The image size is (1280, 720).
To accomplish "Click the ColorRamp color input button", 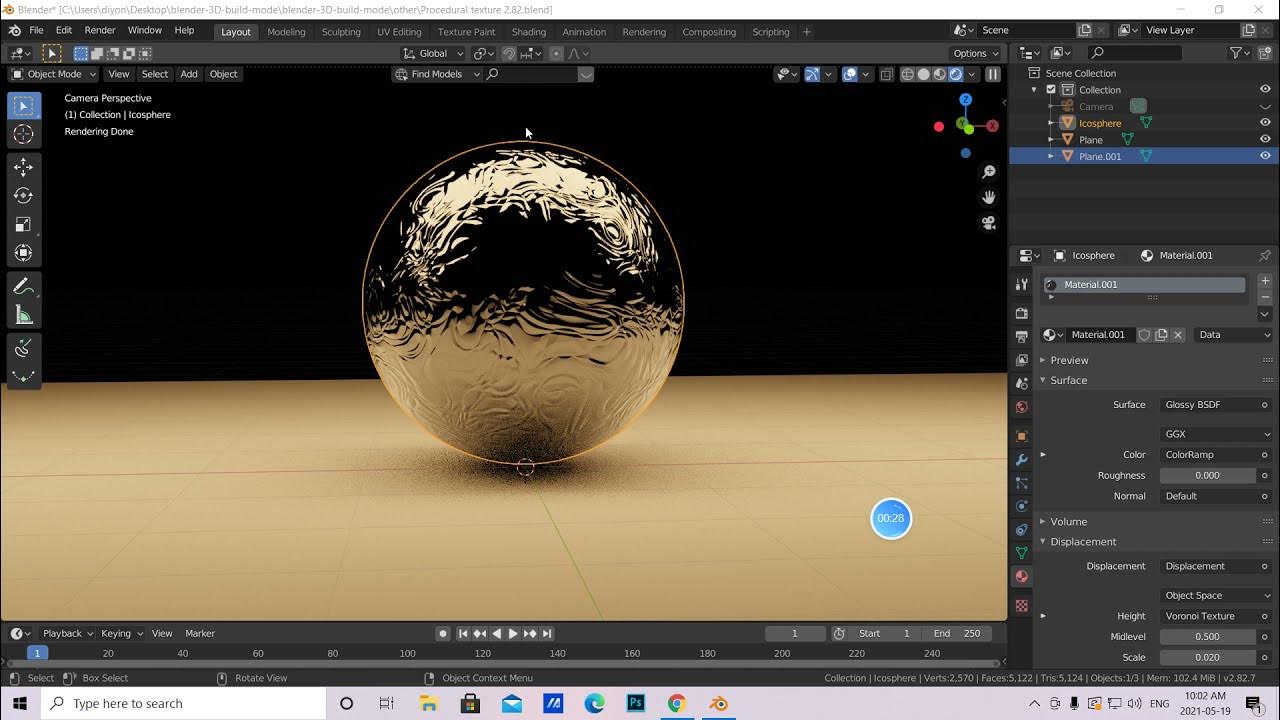I will point(1216,455).
